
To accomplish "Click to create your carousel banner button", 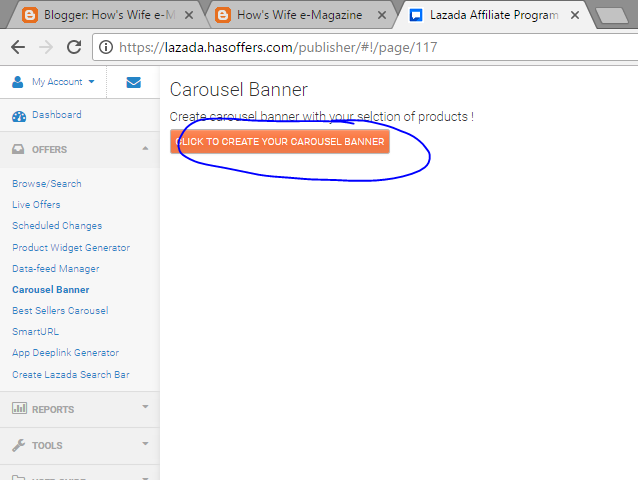I will click(280, 142).
